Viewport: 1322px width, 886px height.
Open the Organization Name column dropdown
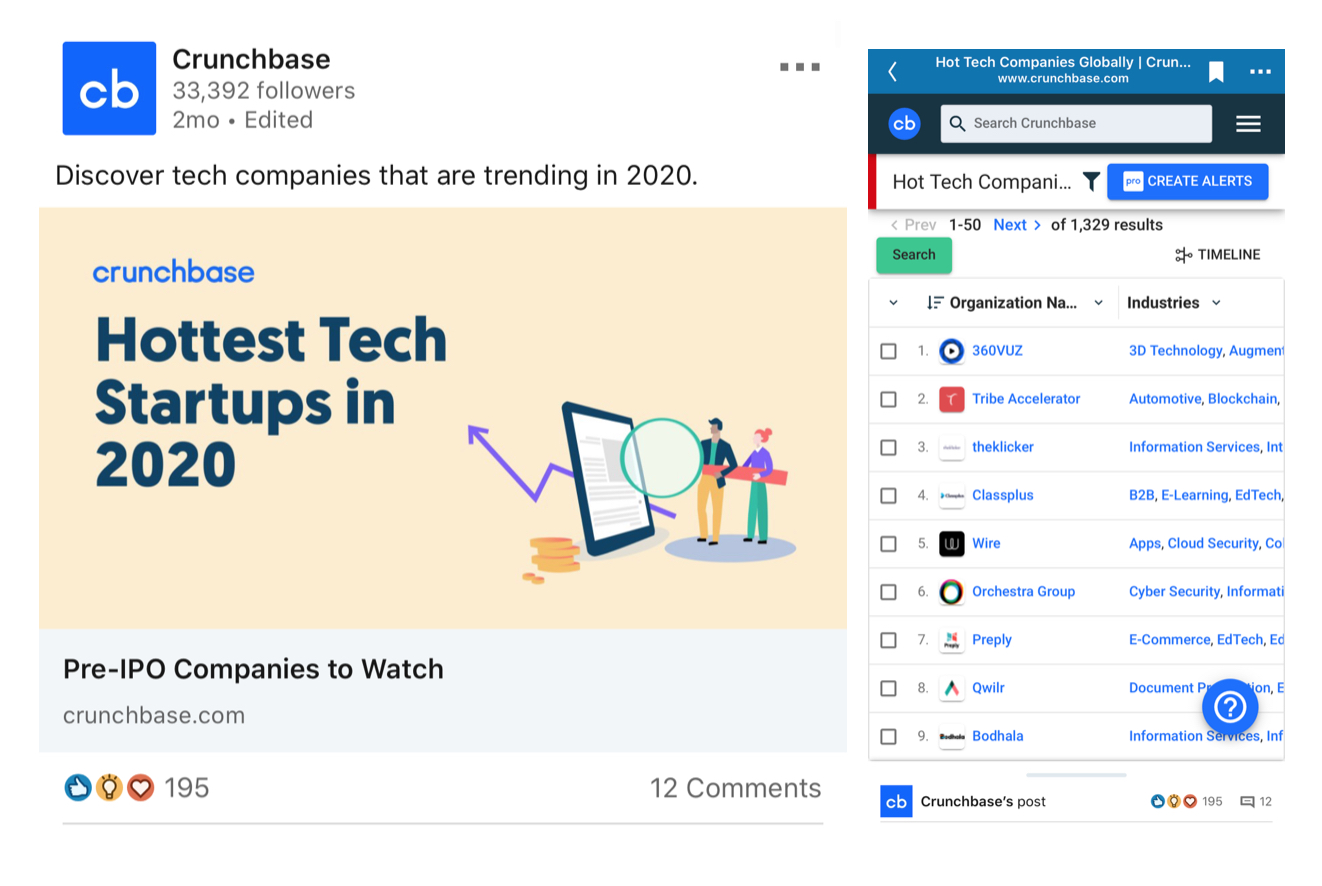tap(1098, 302)
